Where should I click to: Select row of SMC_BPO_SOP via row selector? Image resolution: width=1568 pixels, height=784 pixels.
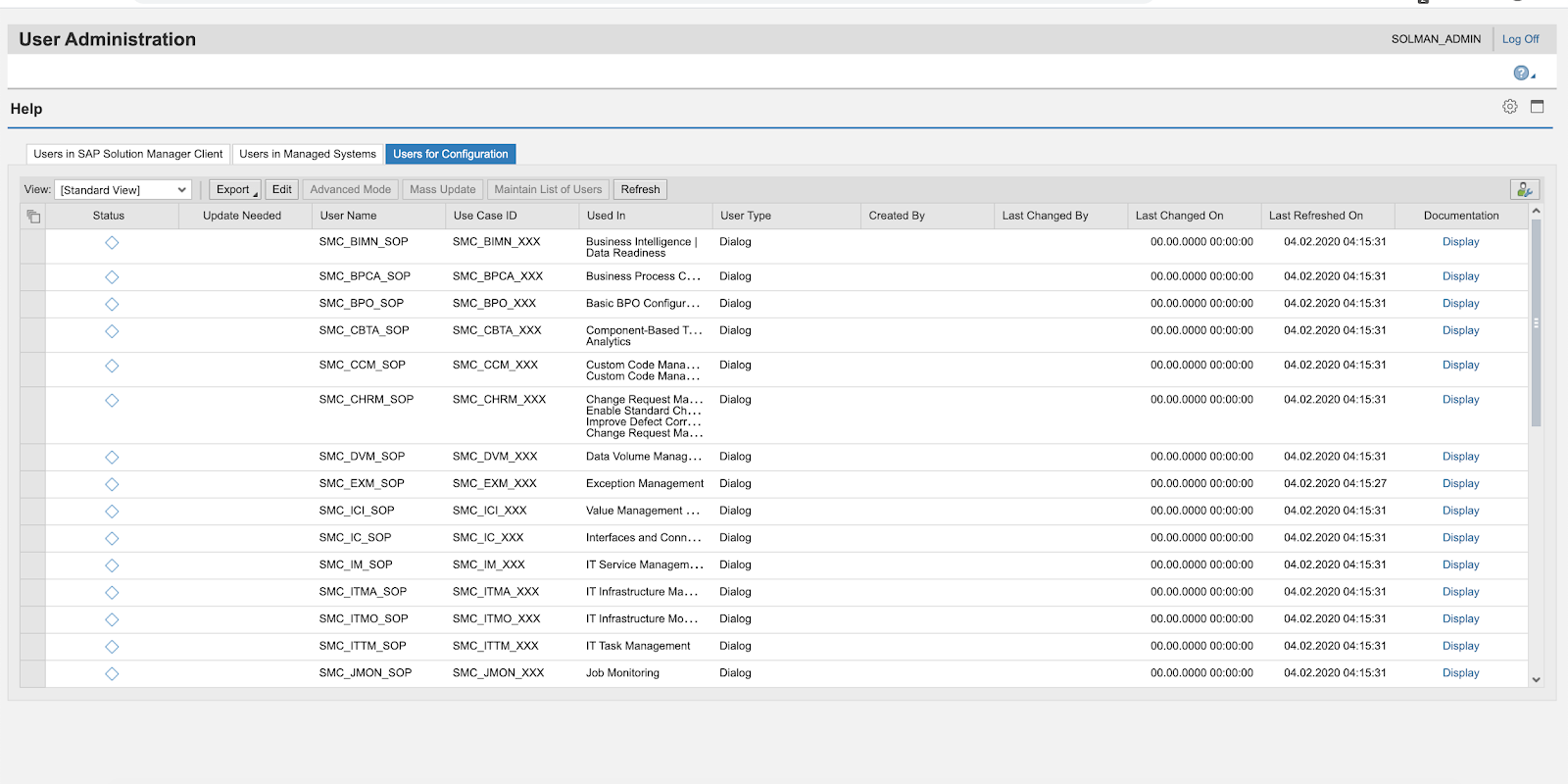[32, 305]
